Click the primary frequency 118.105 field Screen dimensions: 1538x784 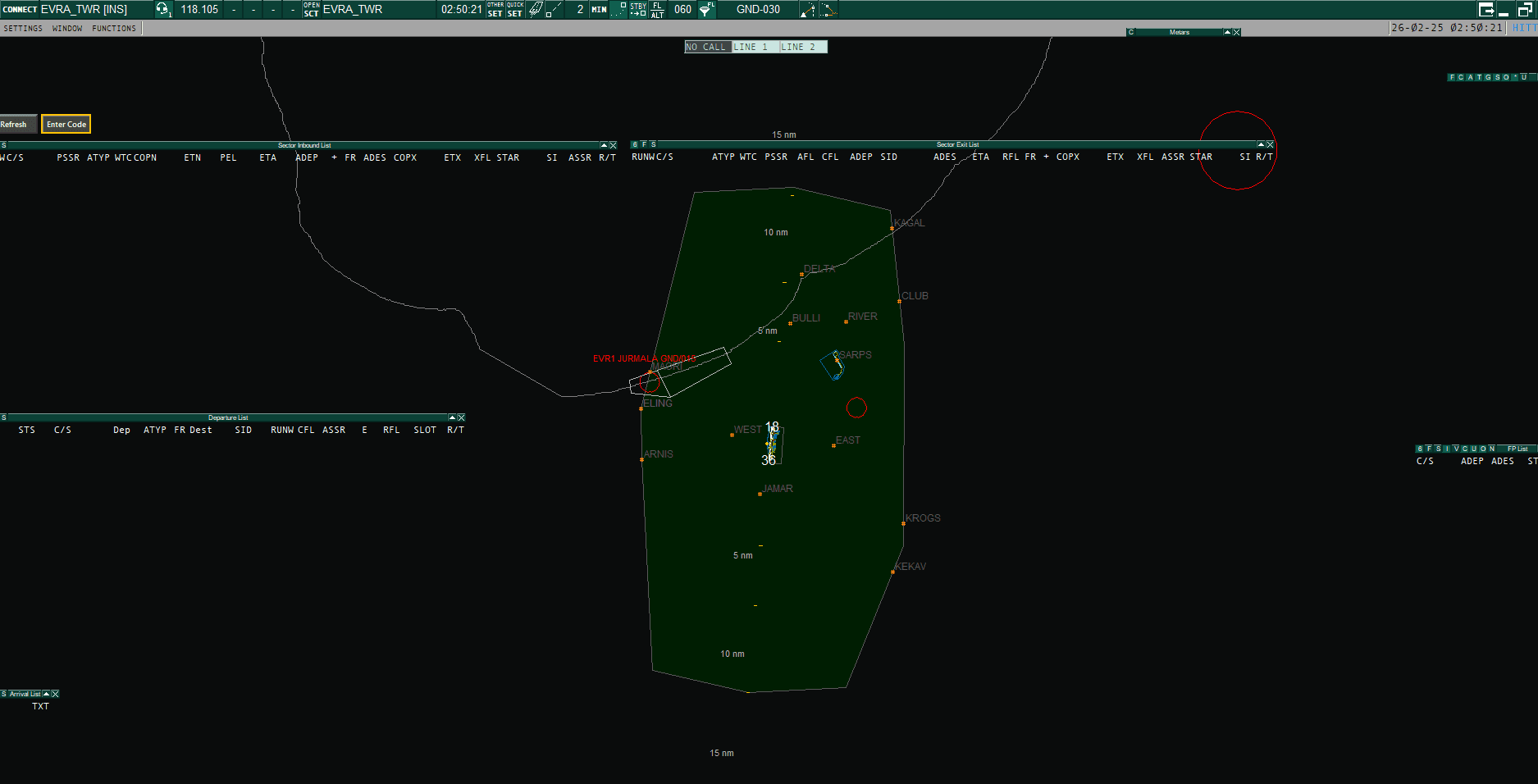tap(199, 9)
